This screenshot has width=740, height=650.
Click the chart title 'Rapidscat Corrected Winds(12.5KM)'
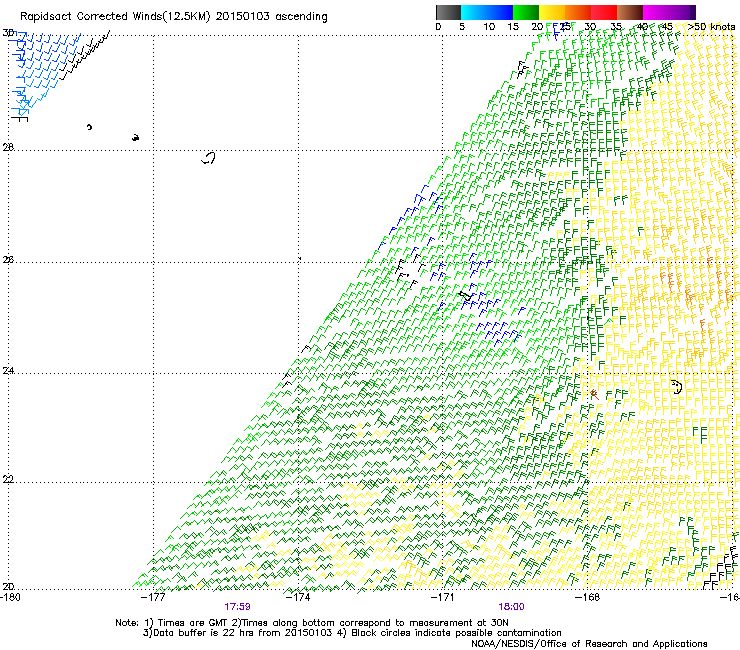(115, 17)
